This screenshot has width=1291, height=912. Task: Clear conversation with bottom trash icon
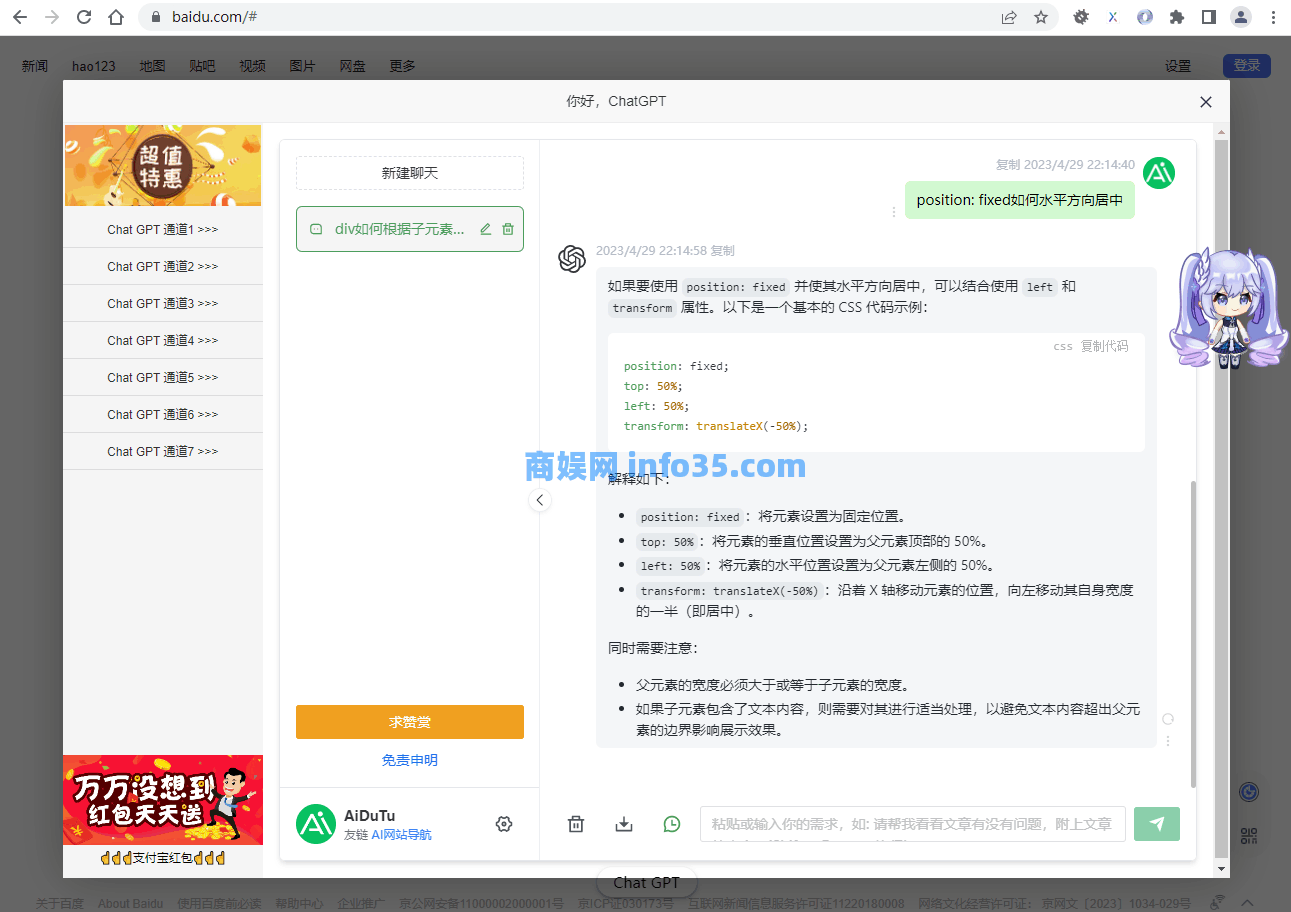[576, 824]
